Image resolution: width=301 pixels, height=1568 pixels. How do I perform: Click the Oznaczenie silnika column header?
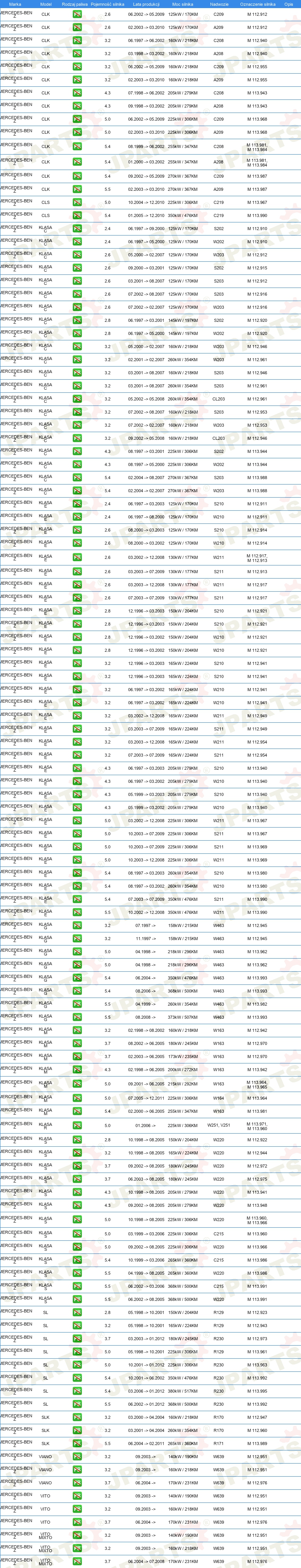257,4
